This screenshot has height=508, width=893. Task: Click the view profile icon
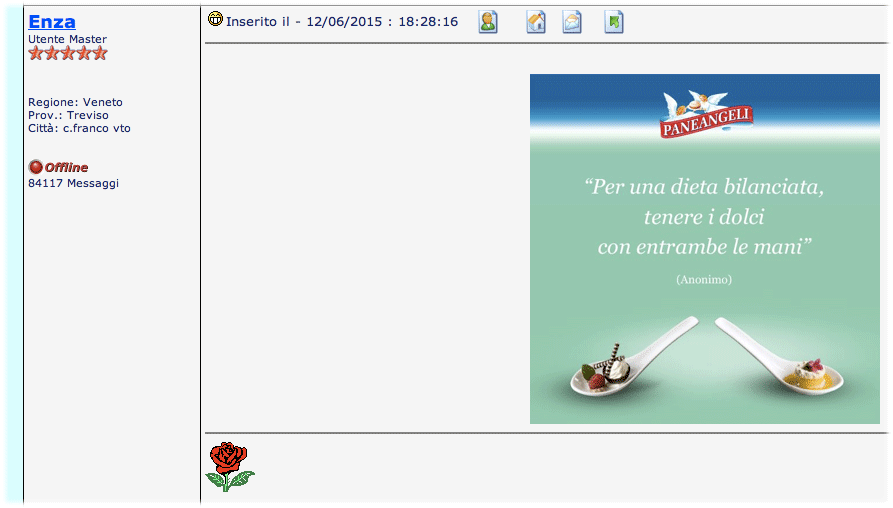488,22
